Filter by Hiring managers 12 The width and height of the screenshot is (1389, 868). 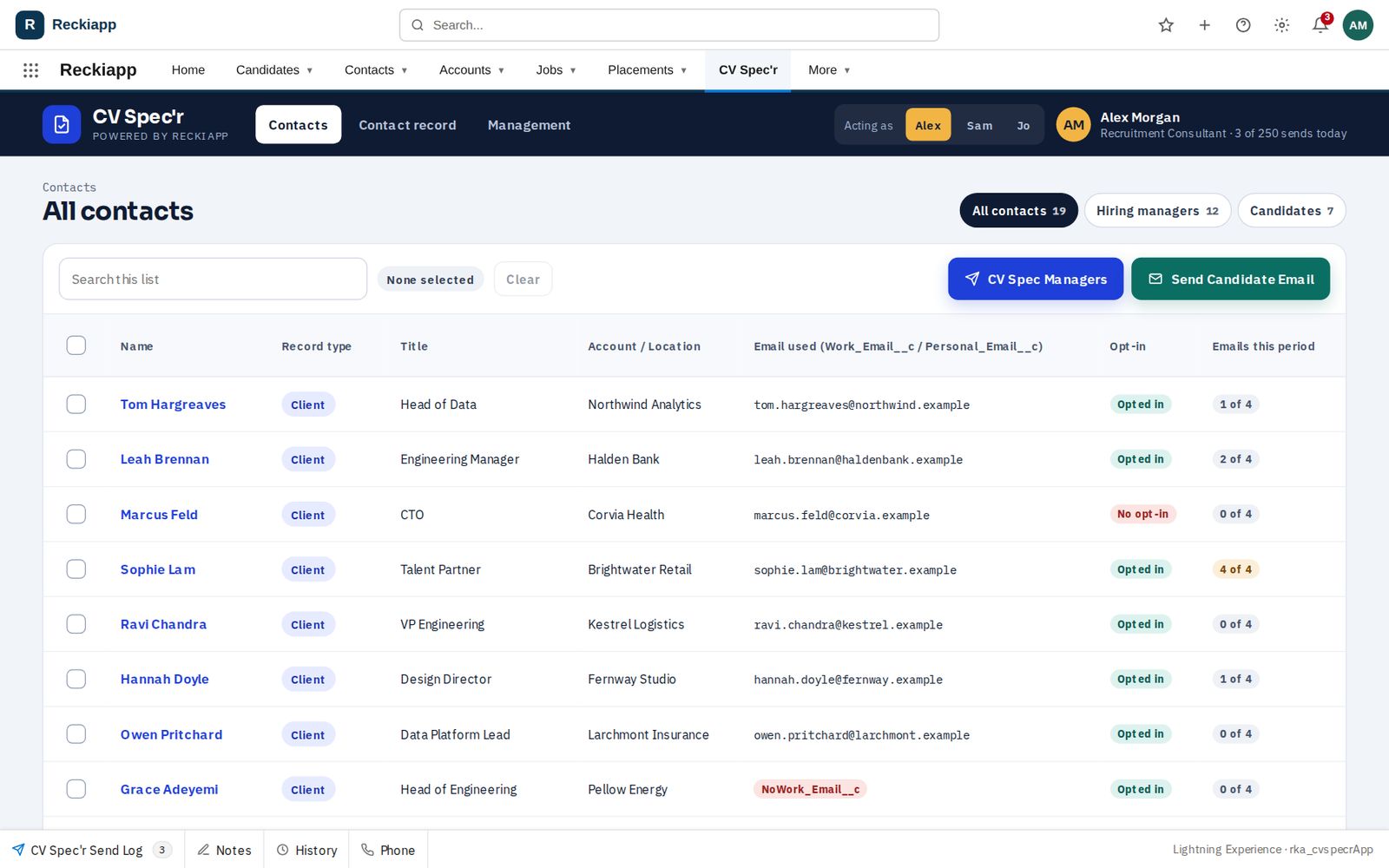(x=1157, y=211)
